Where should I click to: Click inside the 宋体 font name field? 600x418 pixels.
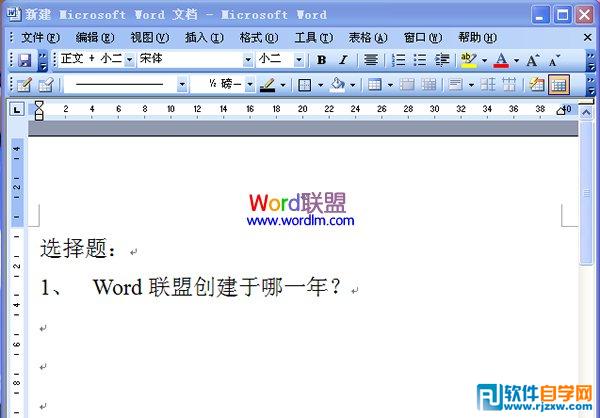tap(190, 60)
